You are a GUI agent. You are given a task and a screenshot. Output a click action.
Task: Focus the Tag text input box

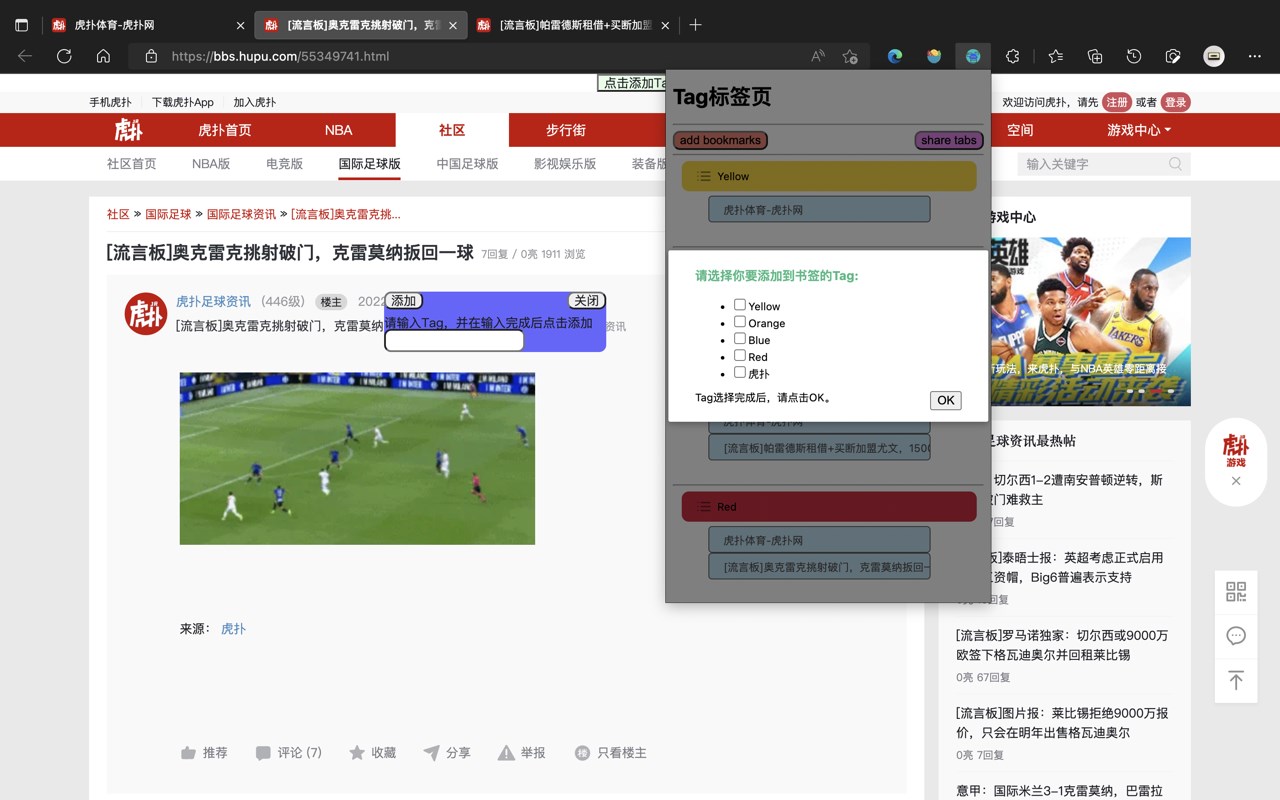pos(454,341)
